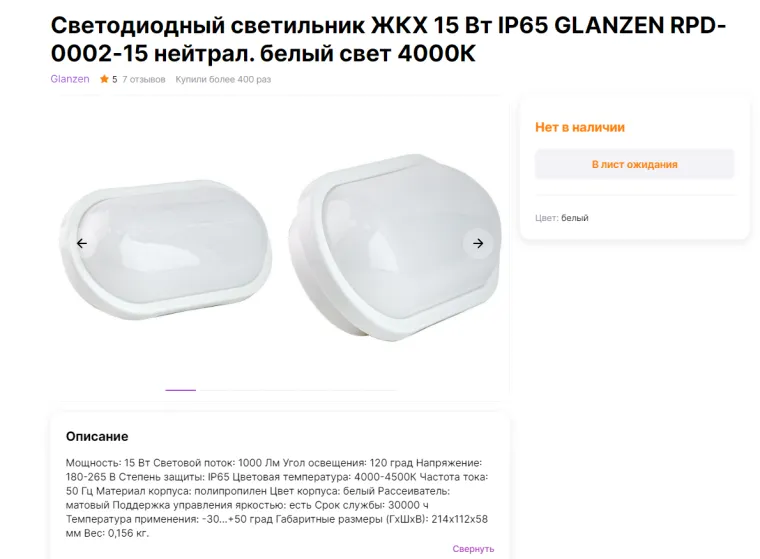Click the Нет в наличии status text
760x559 pixels.
pyautogui.click(x=580, y=127)
